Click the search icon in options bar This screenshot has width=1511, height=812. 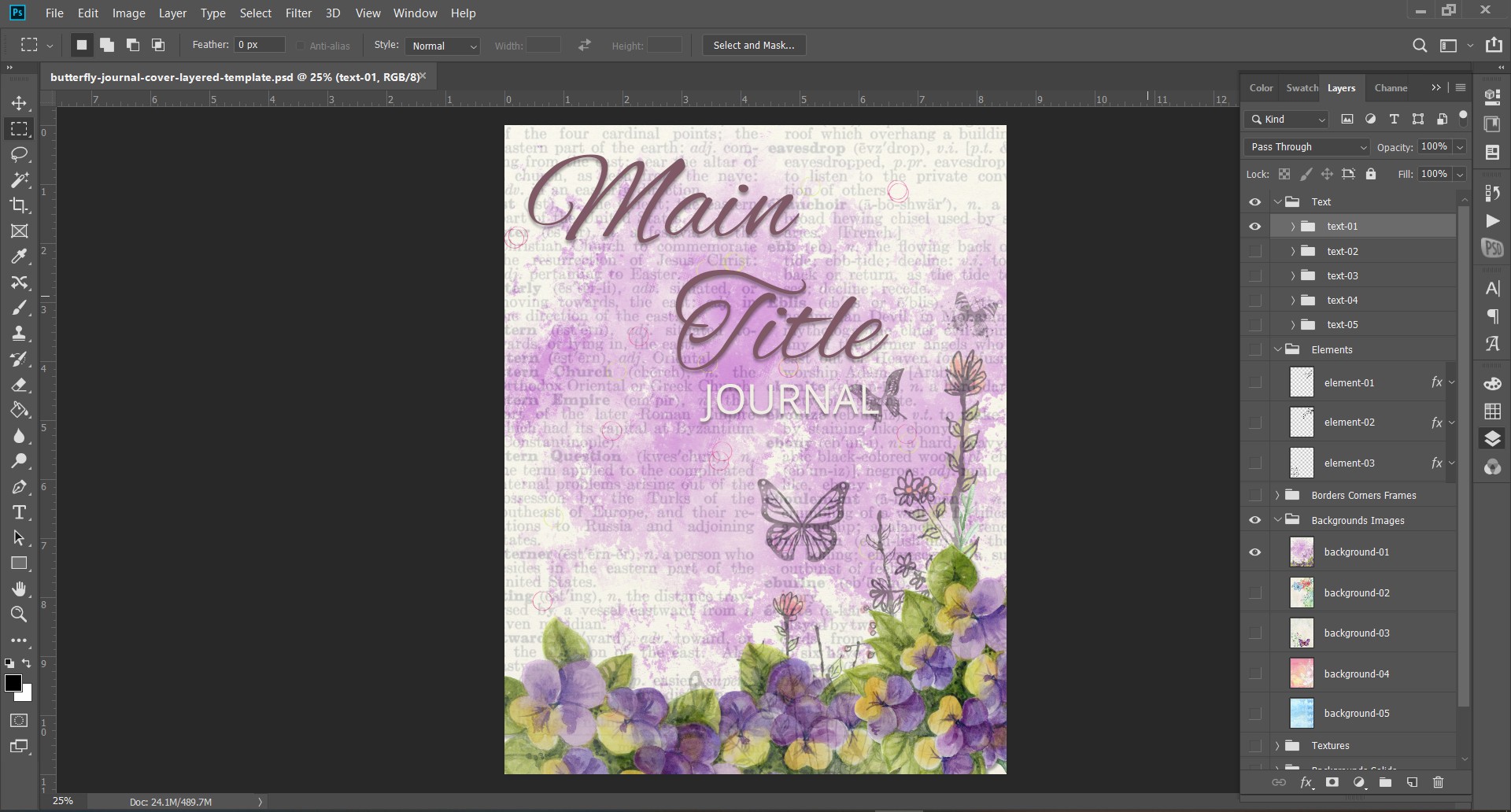1420,46
